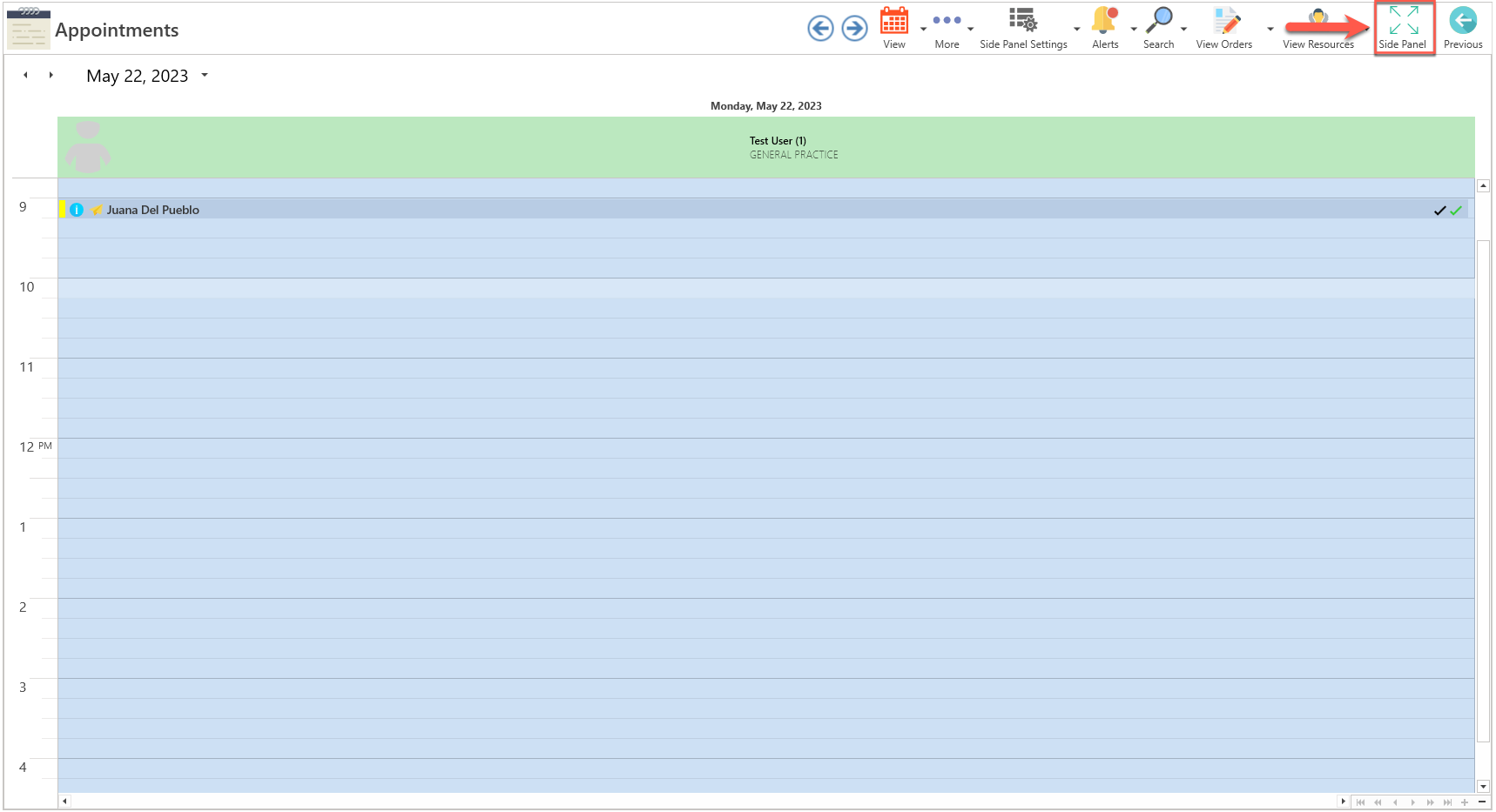The width and height of the screenshot is (1496, 812).
Task: Click the Test User avatar placeholder
Action: tap(88, 147)
